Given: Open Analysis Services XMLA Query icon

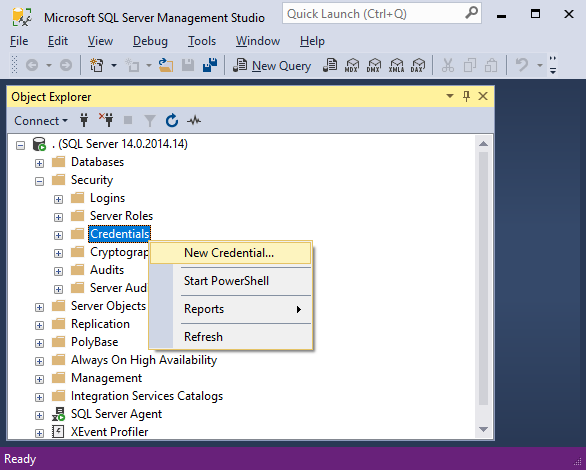Looking at the screenshot, I should point(396,65).
